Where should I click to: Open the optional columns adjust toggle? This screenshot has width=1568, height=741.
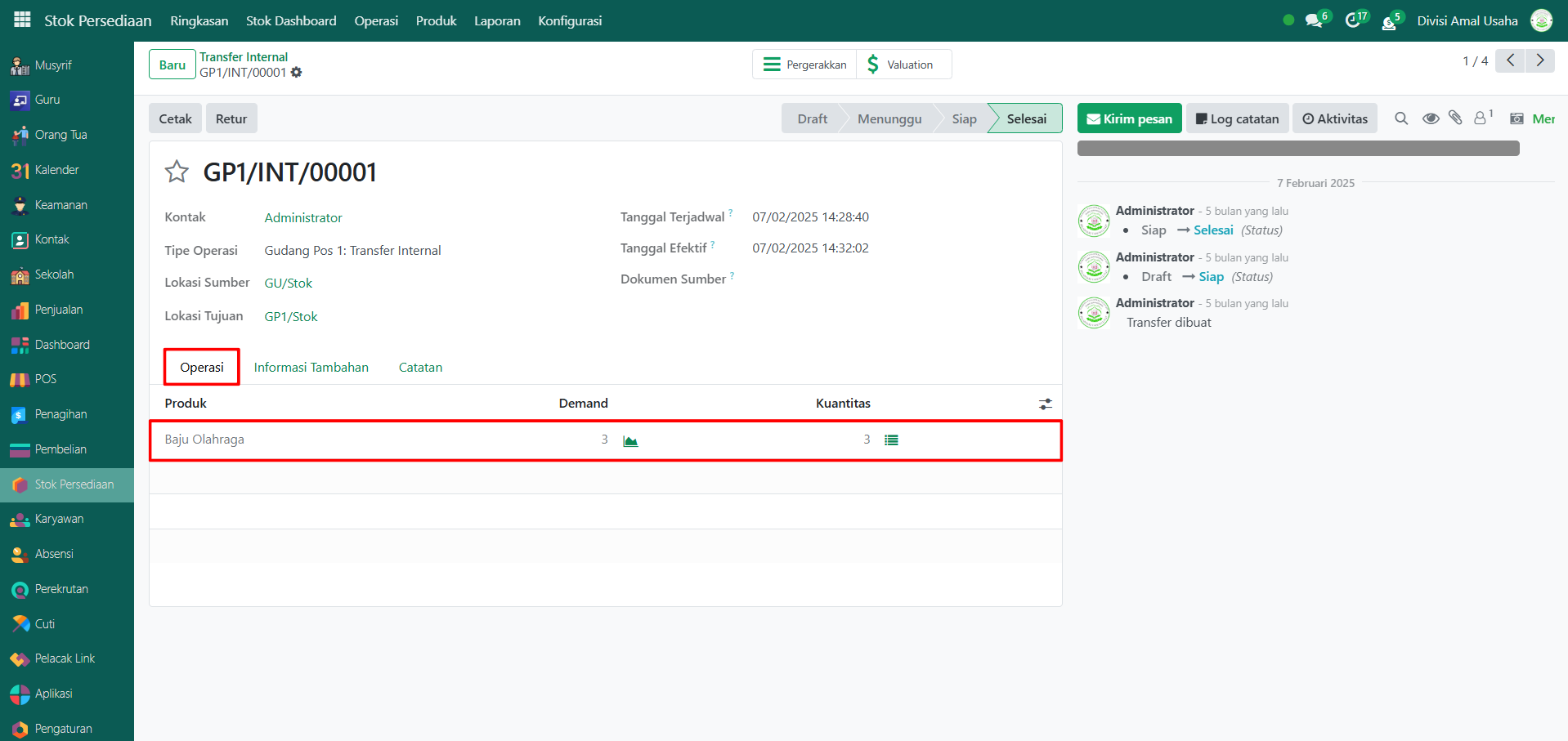pos(1045,404)
